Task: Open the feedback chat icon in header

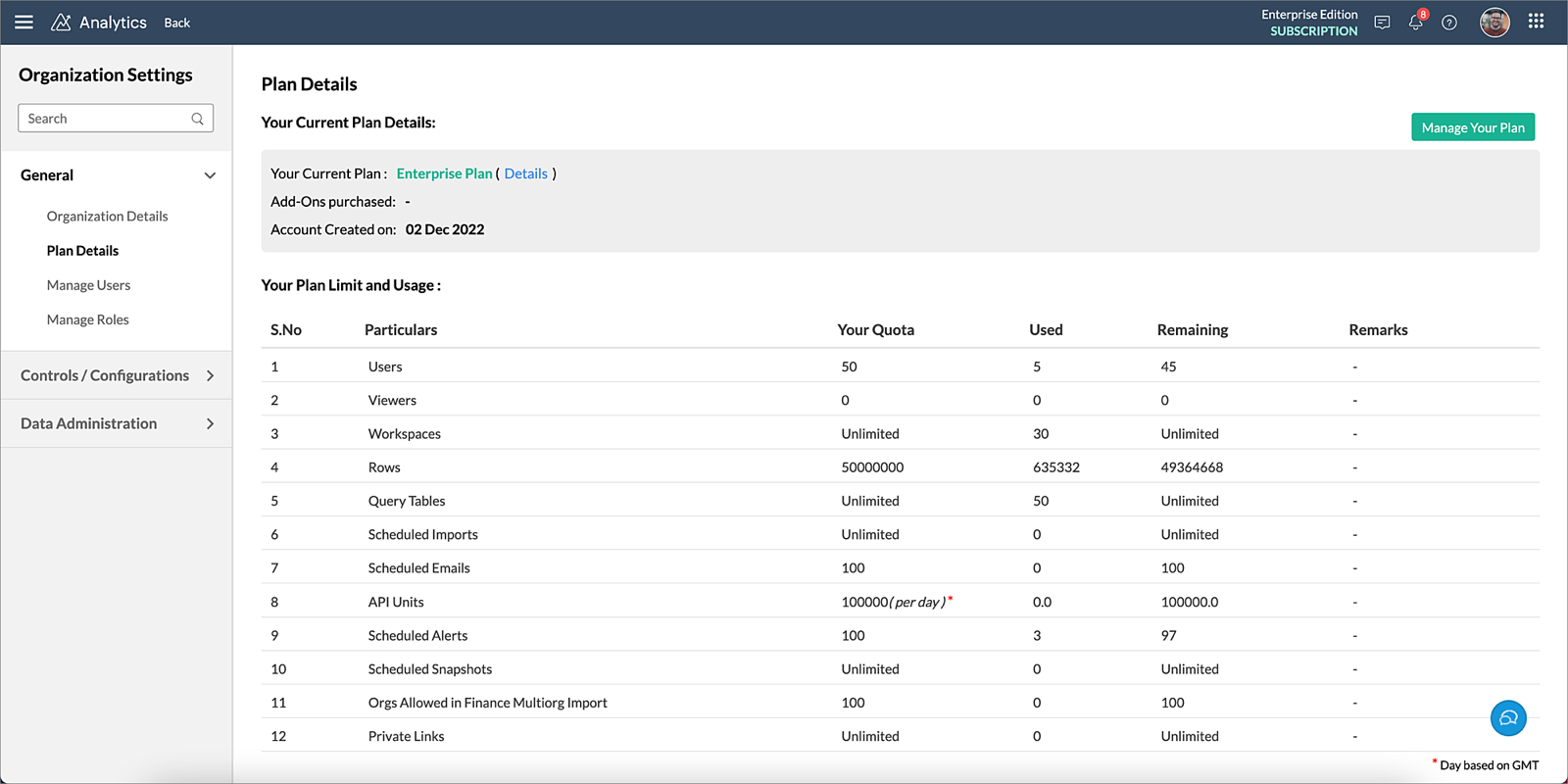Action: (1382, 23)
